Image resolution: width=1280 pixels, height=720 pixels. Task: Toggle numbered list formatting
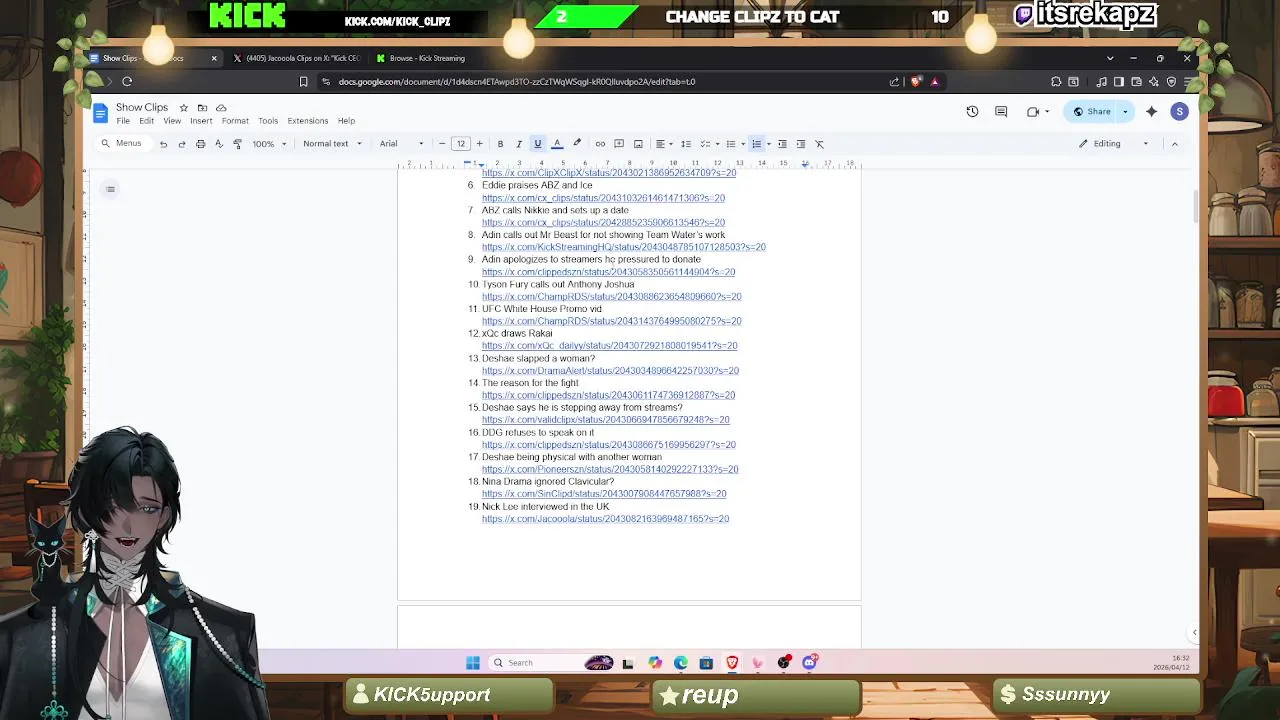point(756,144)
